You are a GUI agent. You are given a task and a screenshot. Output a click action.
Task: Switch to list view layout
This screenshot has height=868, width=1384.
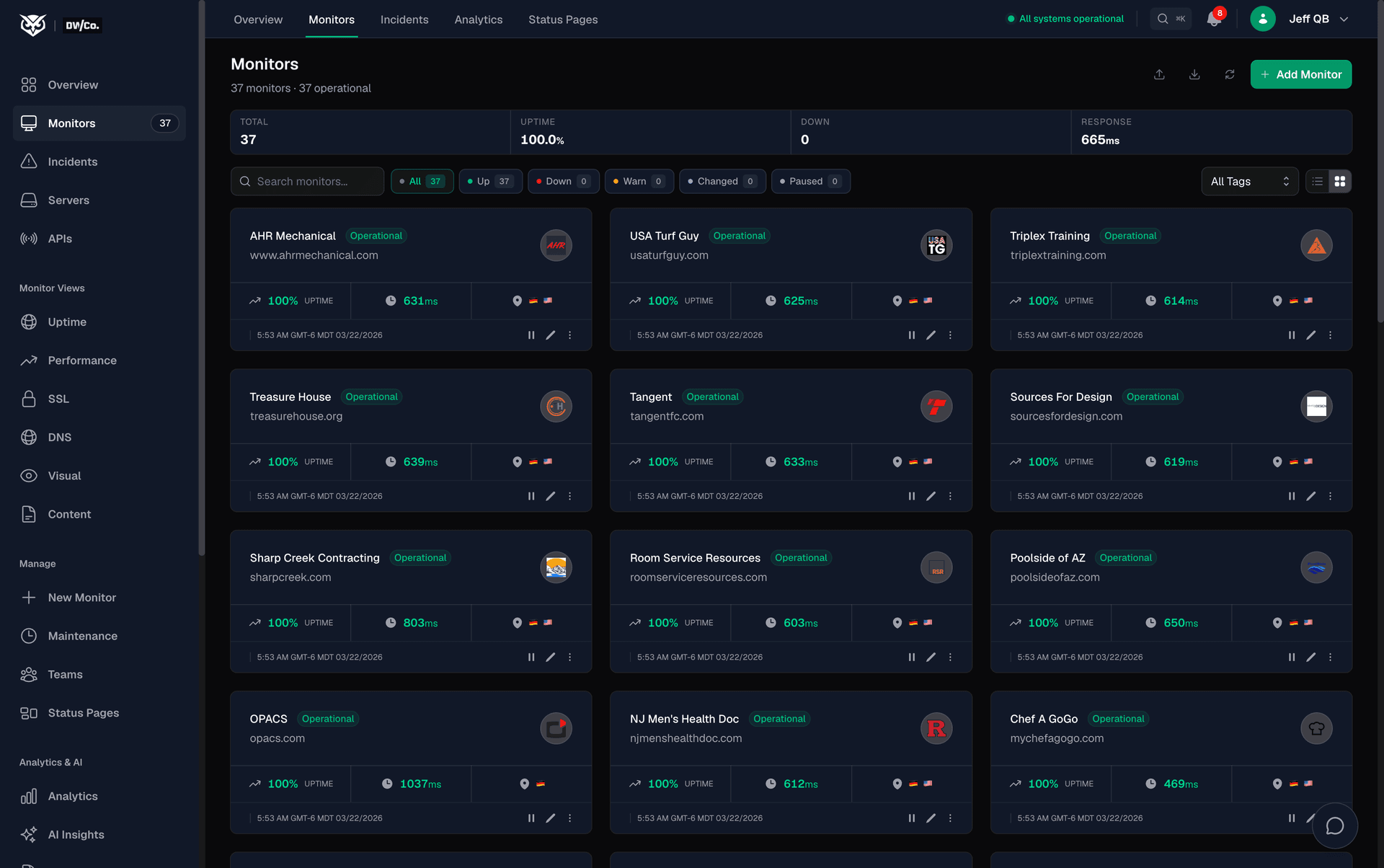pyautogui.click(x=1318, y=181)
